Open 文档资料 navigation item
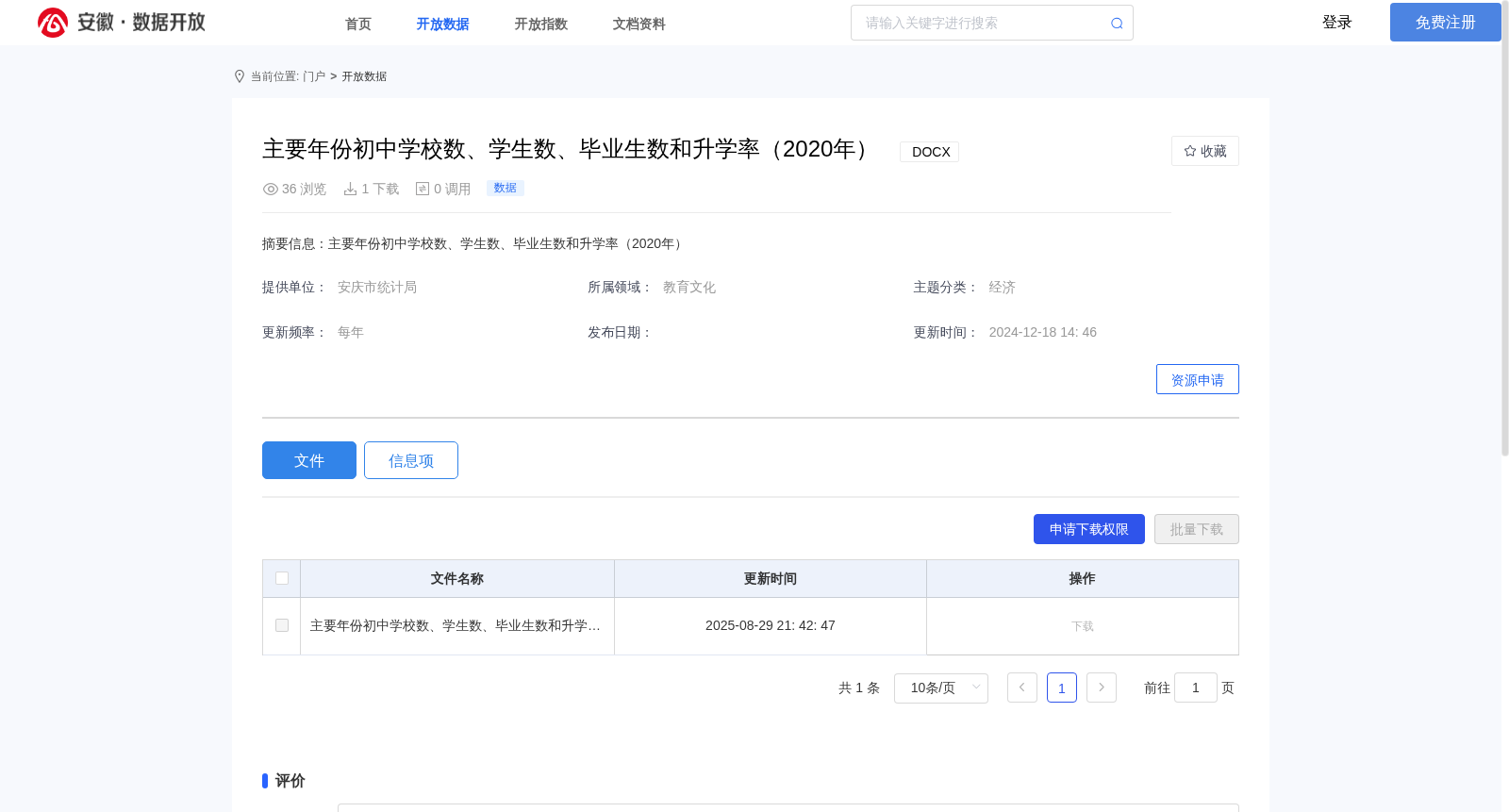This screenshot has width=1509, height=812. click(x=638, y=24)
